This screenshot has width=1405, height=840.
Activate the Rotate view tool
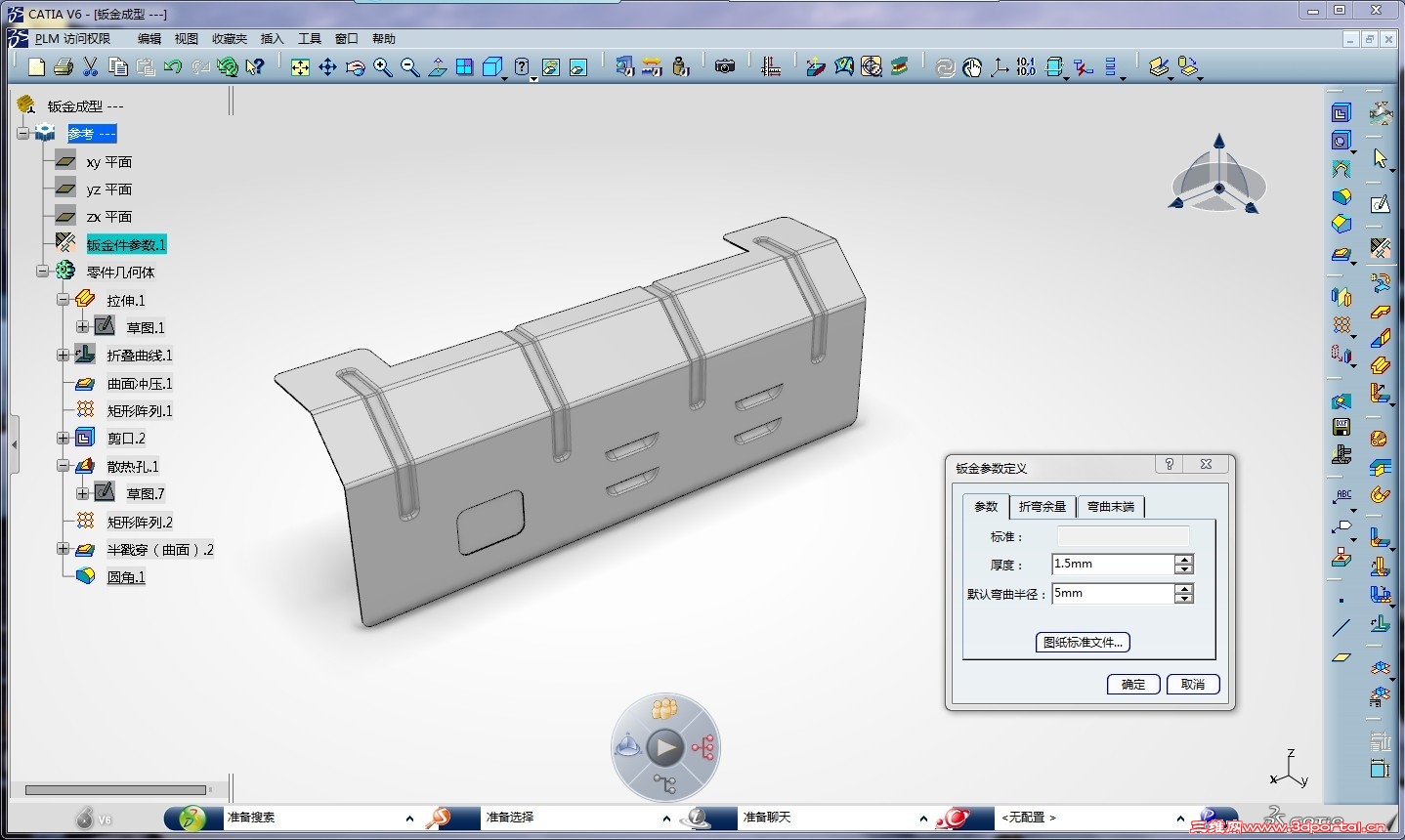click(355, 67)
